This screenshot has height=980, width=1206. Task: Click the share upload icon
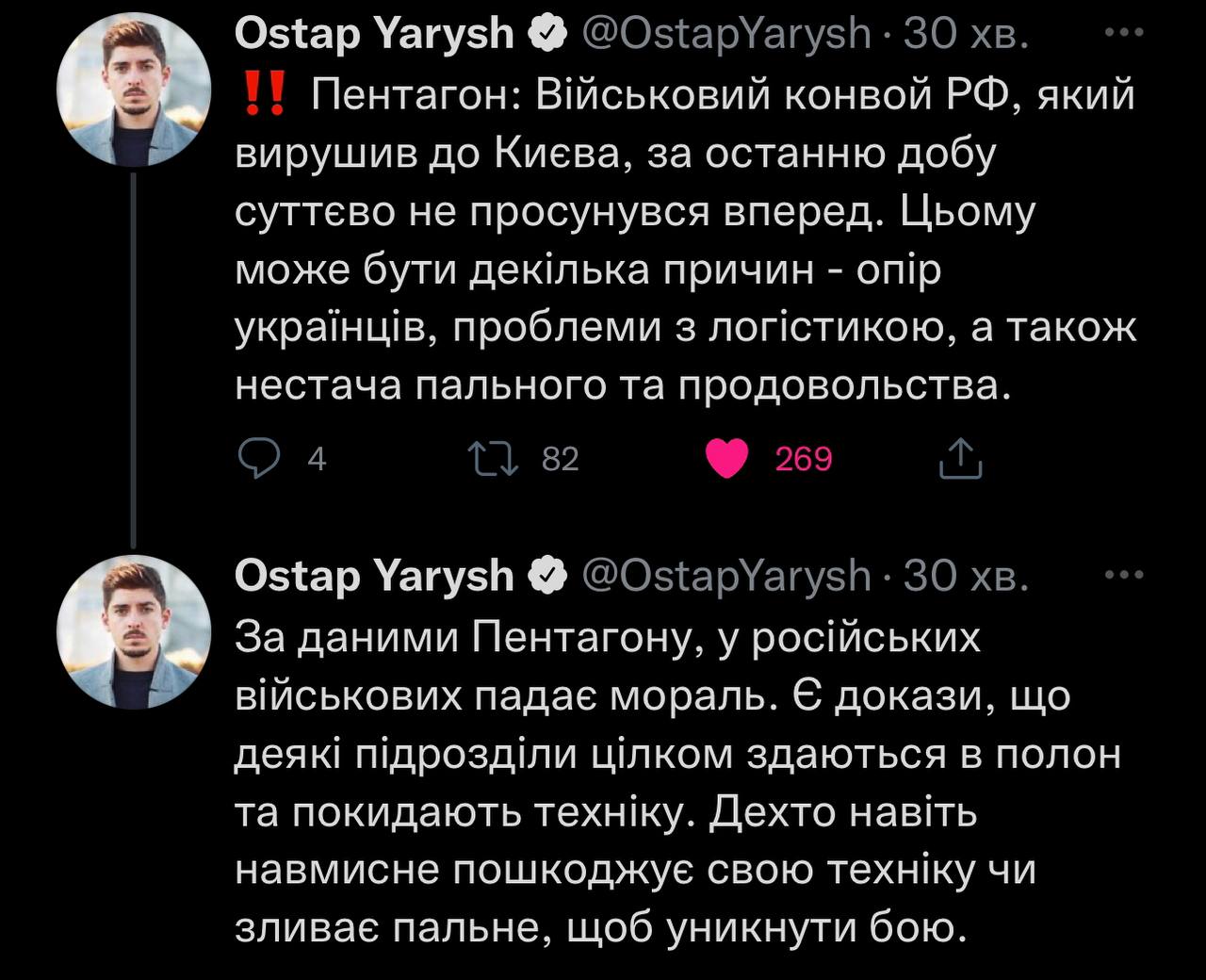[961, 459]
